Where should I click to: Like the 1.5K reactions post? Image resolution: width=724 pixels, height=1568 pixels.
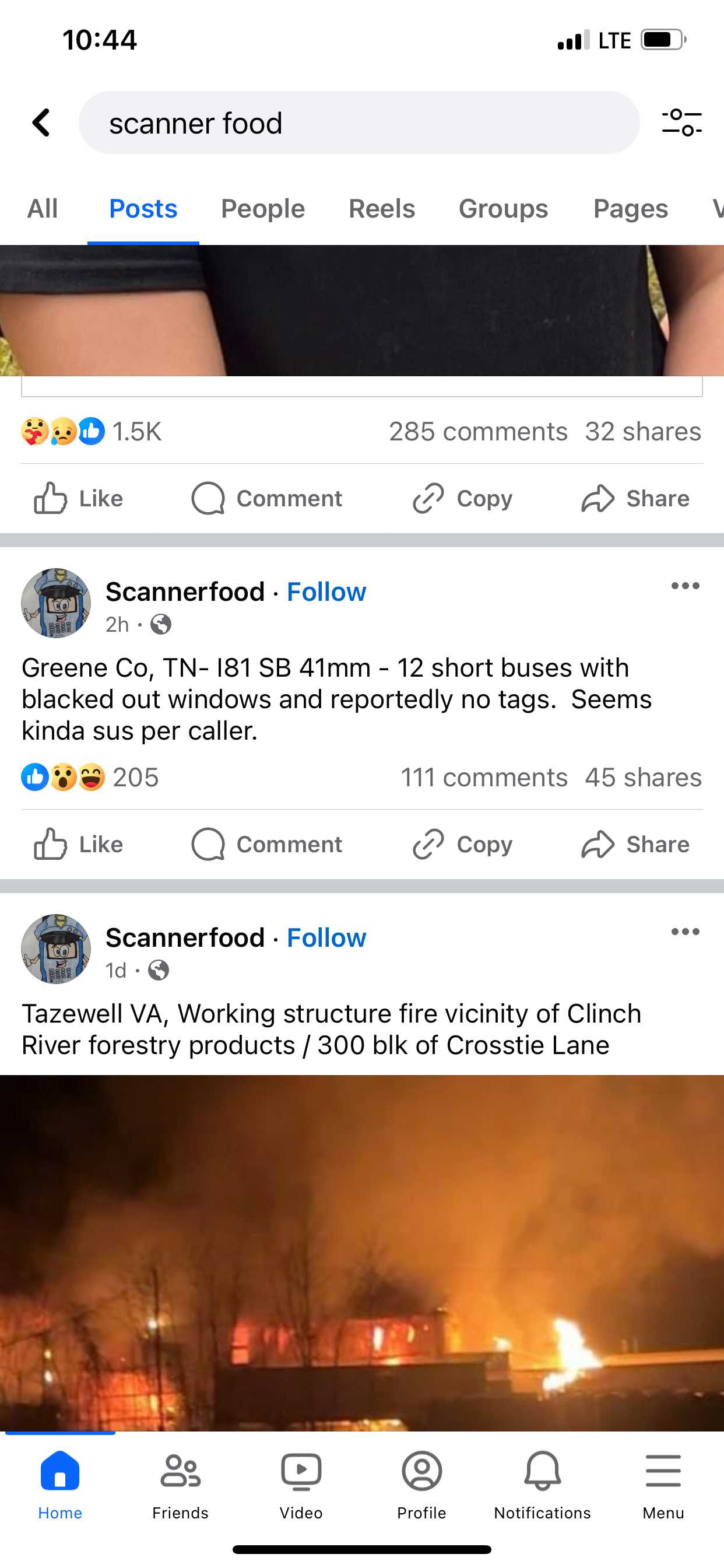click(x=79, y=499)
